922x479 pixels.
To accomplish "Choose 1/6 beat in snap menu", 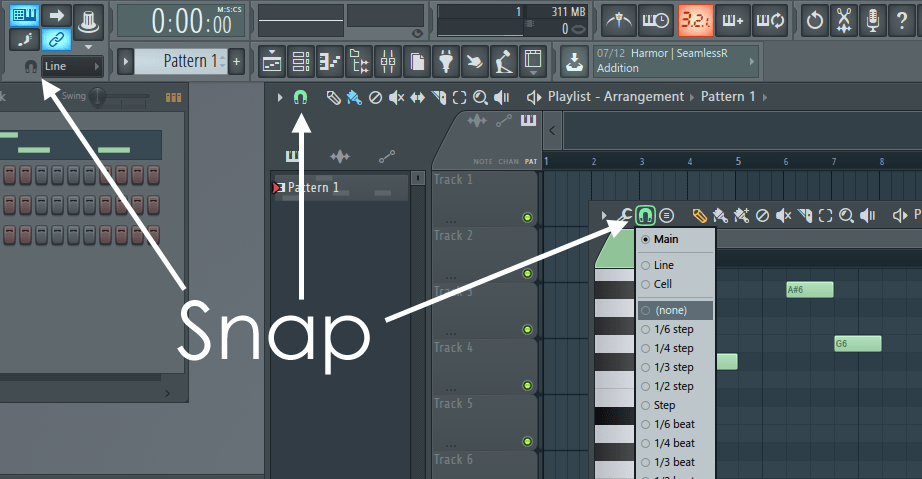I will [675, 424].
